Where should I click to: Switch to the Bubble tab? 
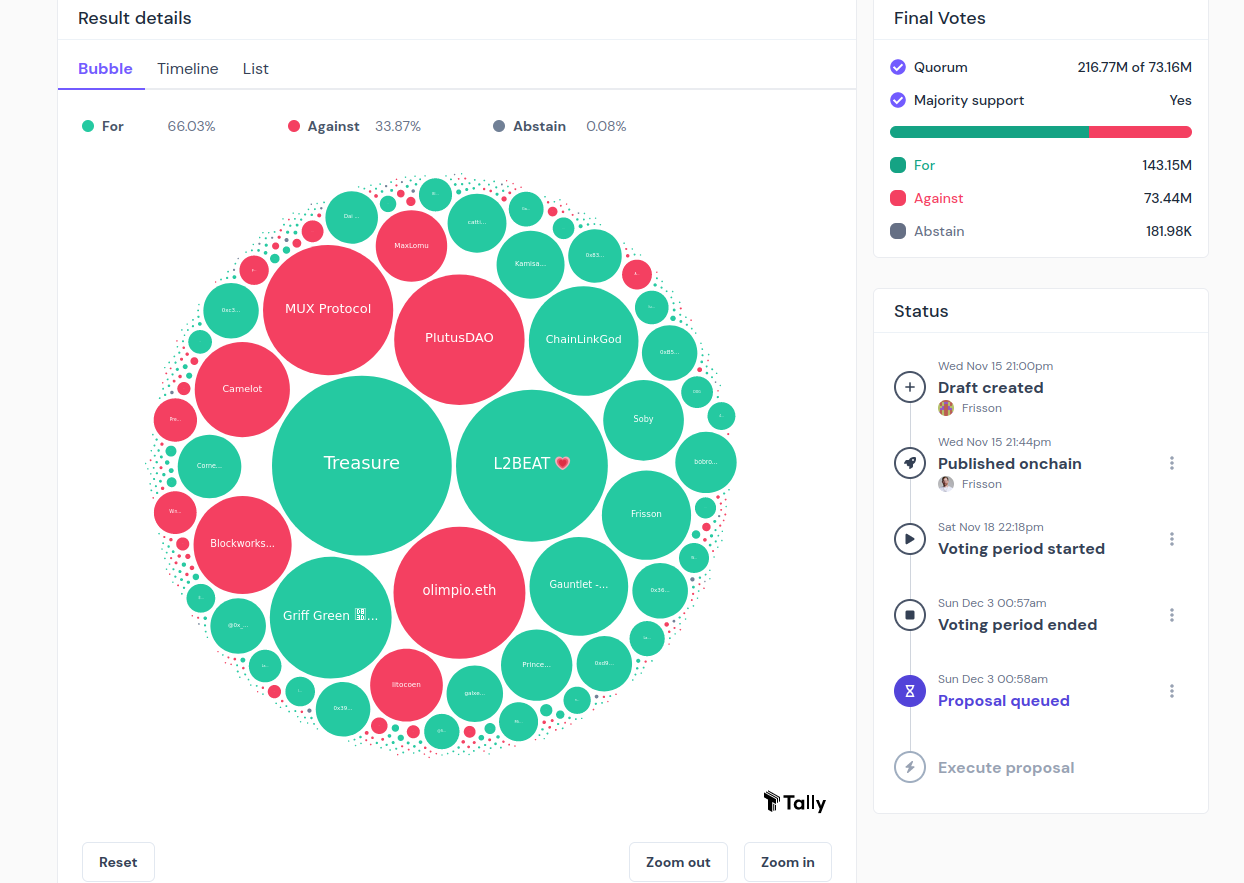pyautogui.click(x=105, y=69)
